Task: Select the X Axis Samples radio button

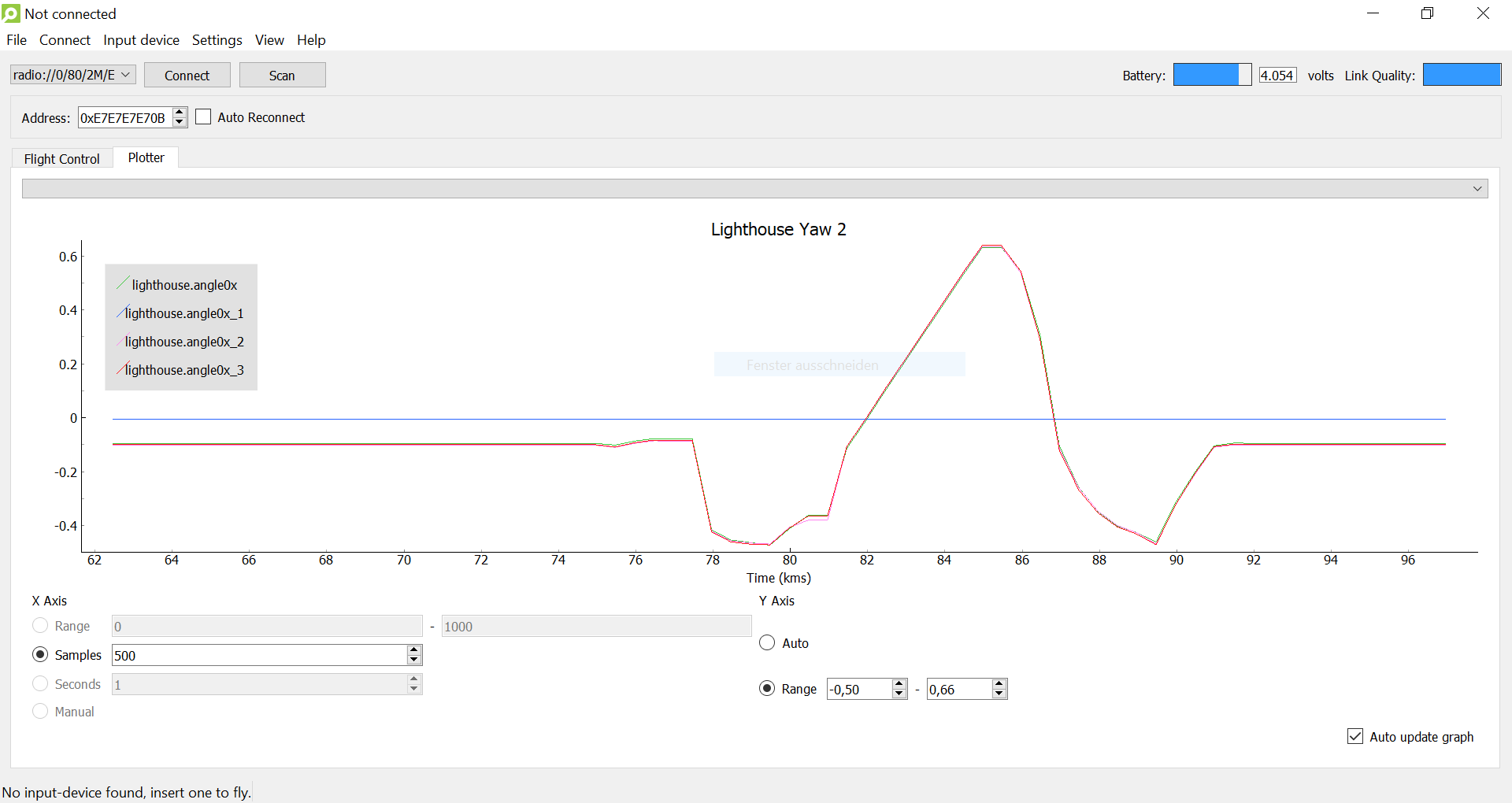Action: [x=40, y=654]
